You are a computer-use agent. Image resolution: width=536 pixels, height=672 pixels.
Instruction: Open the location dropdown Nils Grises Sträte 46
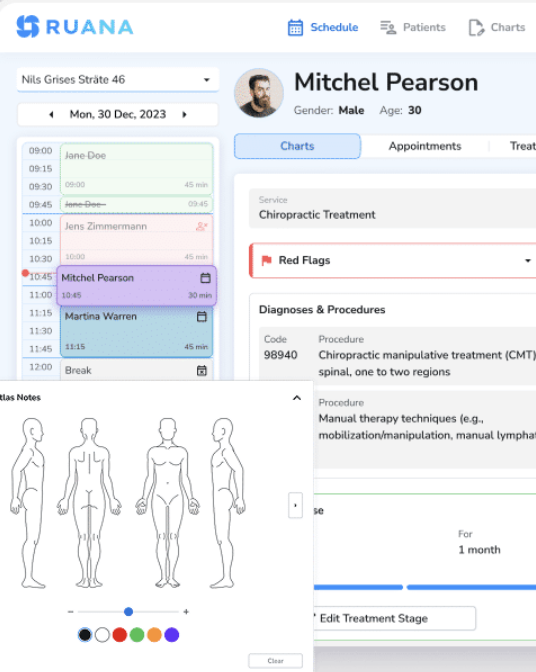pos(117,80)
